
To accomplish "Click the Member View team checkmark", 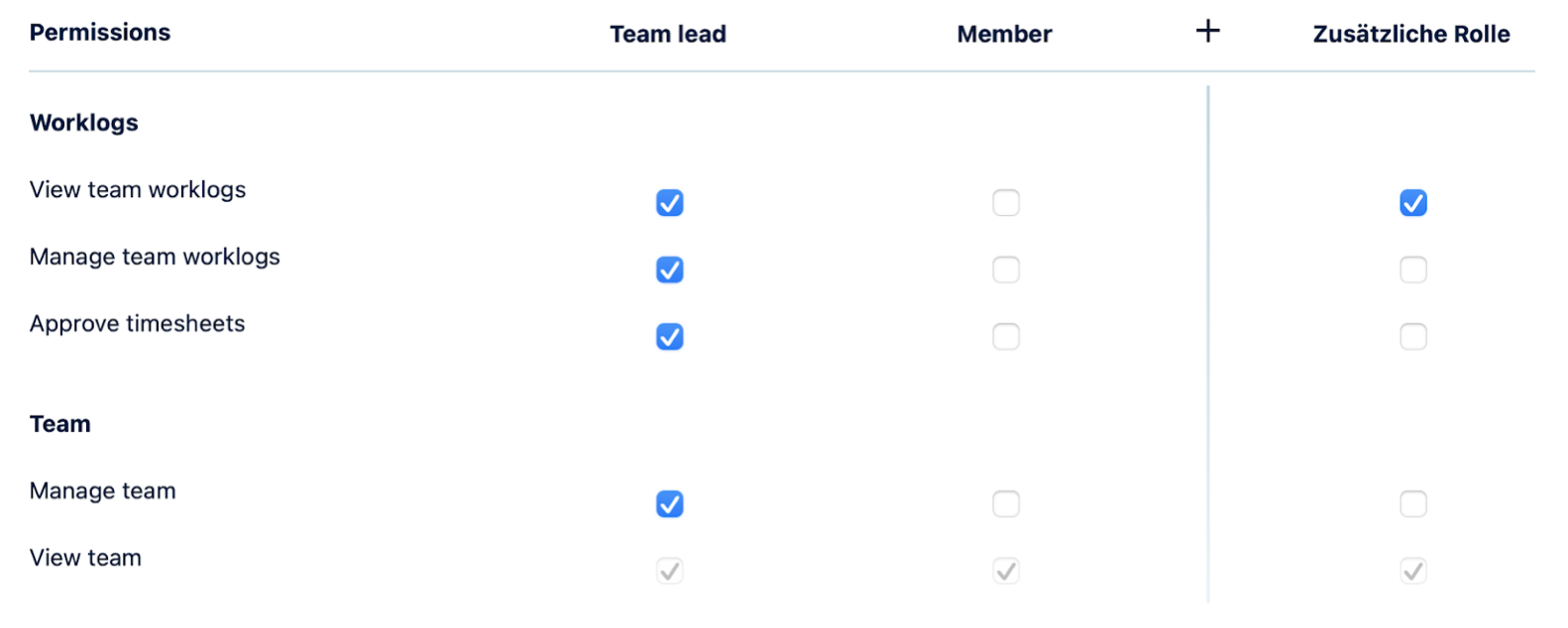I will 1006,572.
